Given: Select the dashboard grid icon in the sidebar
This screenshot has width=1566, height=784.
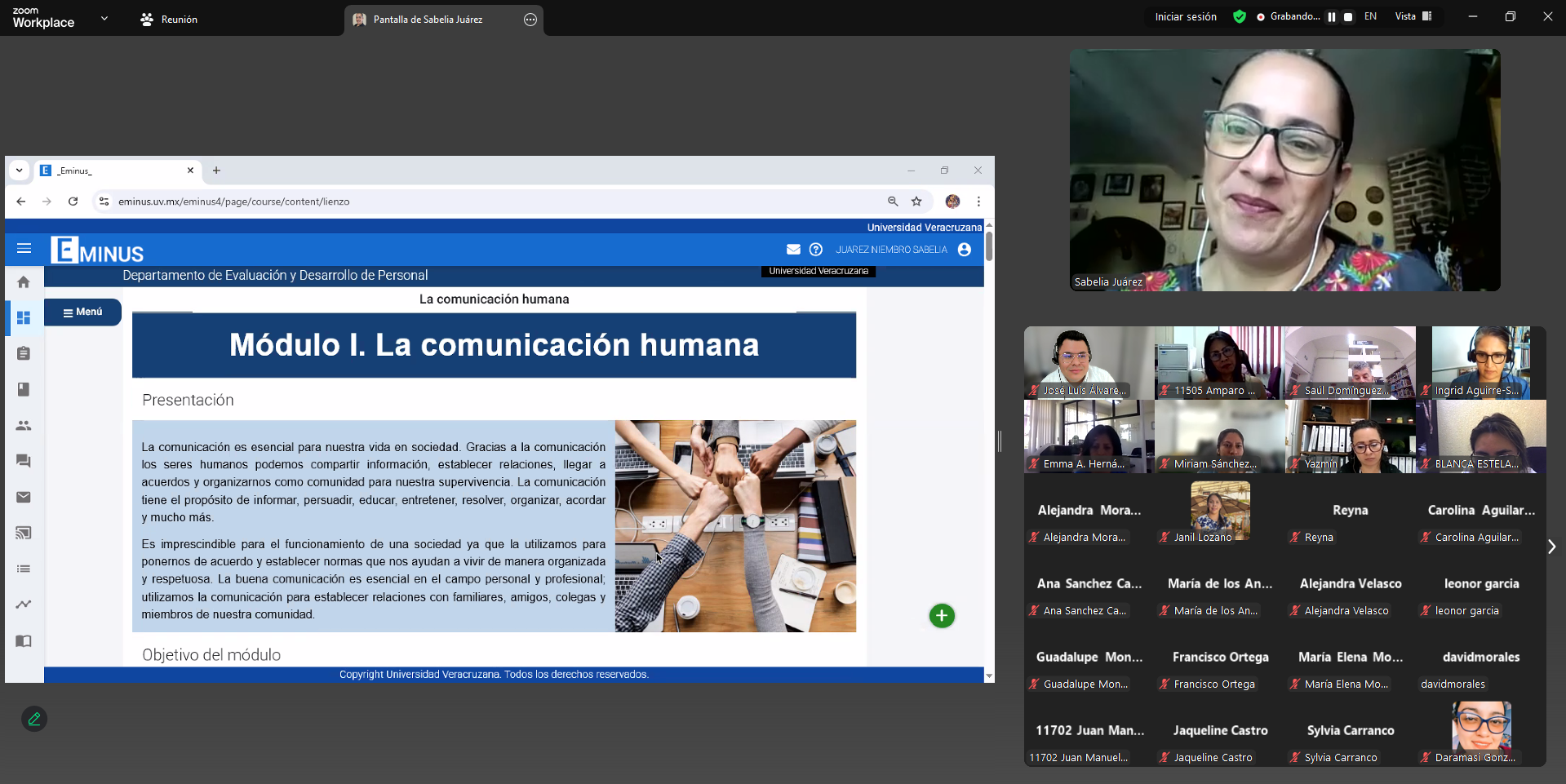Looking at the screenshot, I should tap(24, 318).
